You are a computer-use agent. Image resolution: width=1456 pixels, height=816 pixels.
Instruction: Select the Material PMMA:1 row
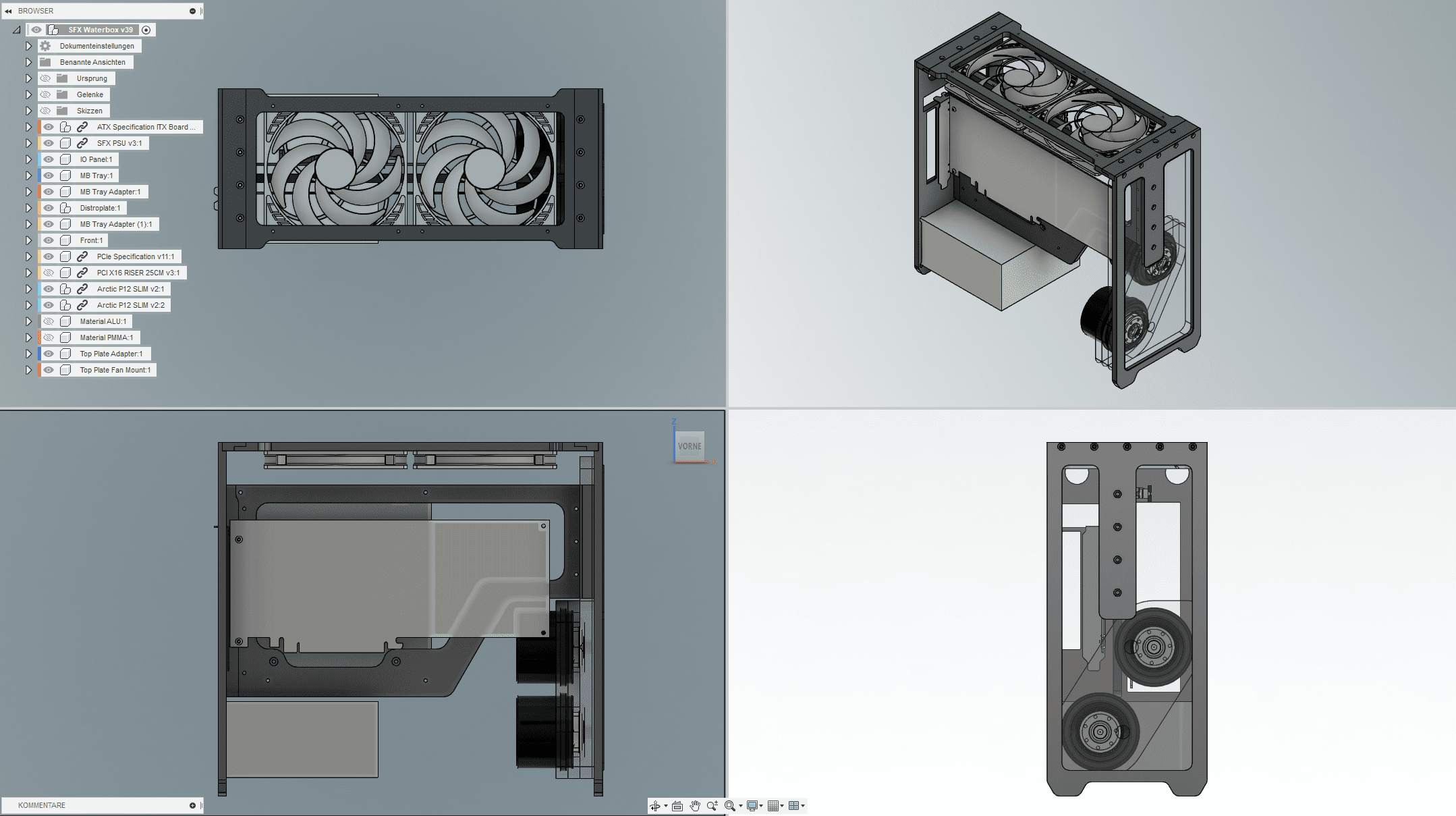point(90,337)
